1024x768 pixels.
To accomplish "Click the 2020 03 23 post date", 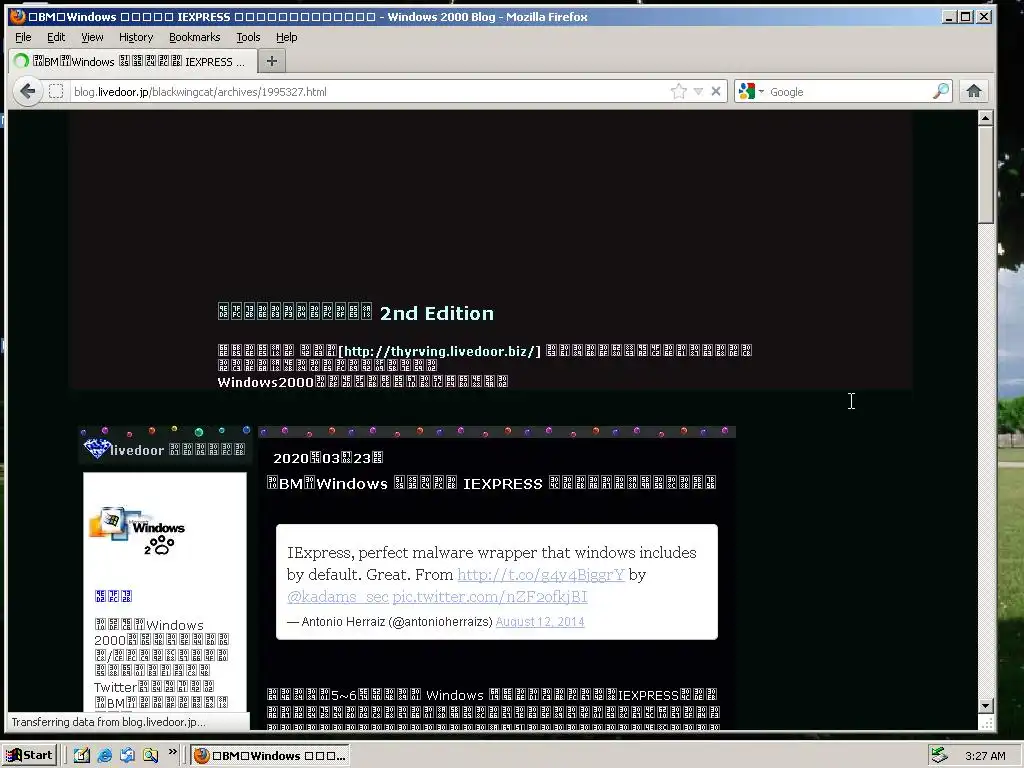I will [x=328, y=458].
